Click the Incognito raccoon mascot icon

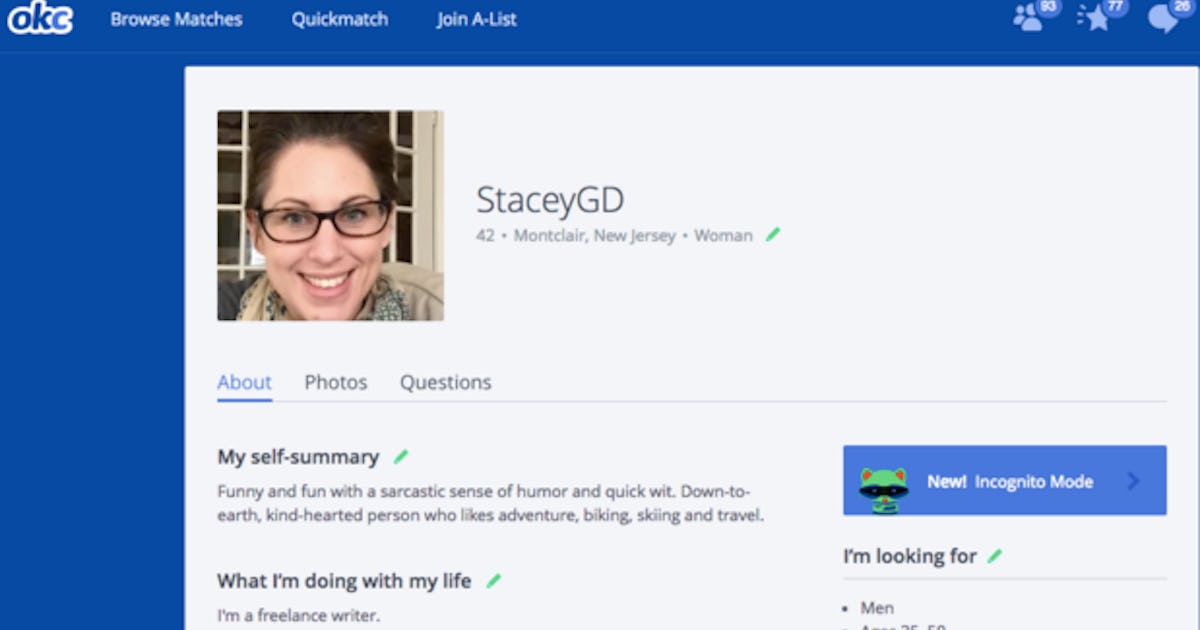883,482
